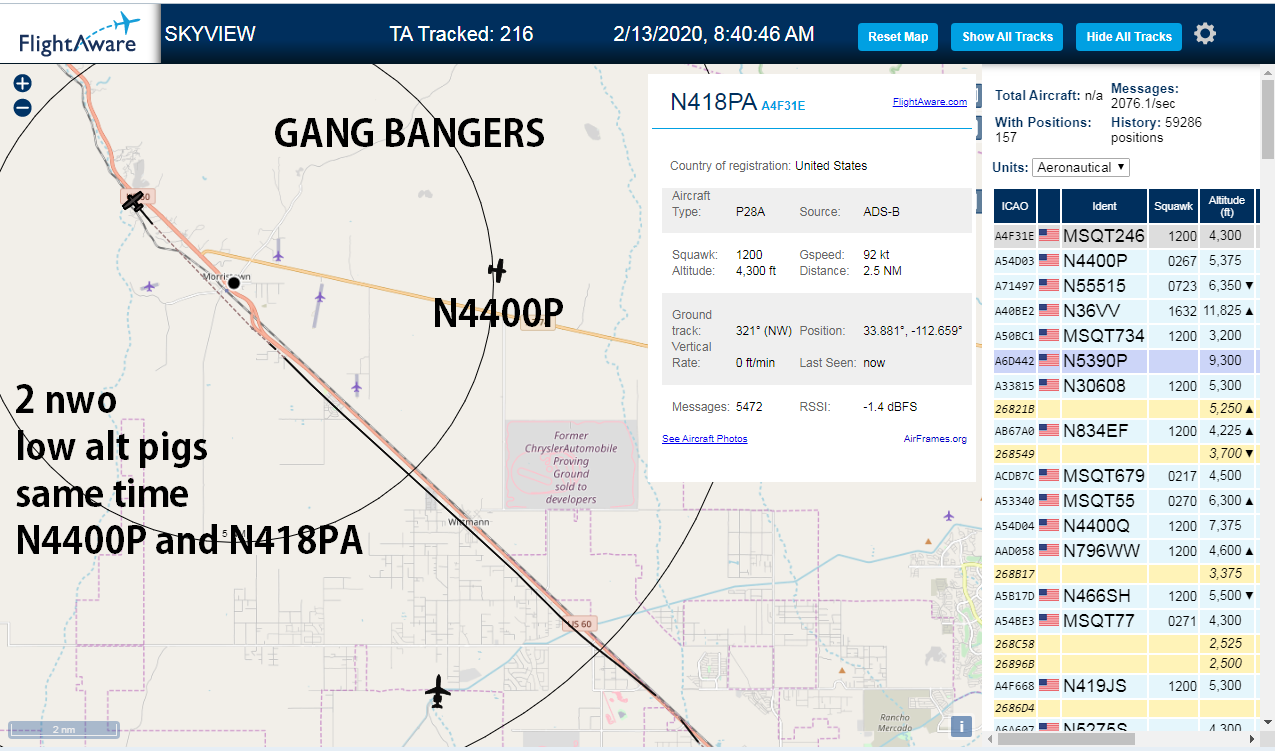
Task: Select ident MSQT679 in the table
Action: (x=1104, y=476)
